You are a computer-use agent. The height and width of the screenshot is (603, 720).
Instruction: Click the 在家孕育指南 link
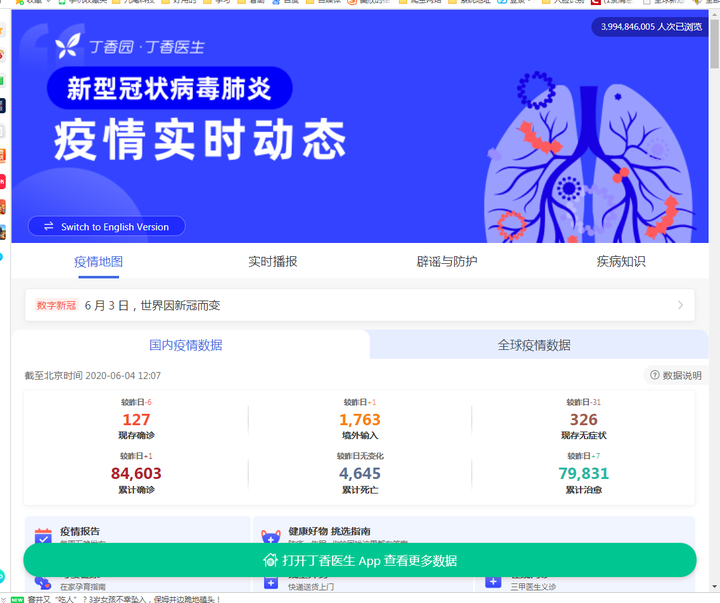83,586
